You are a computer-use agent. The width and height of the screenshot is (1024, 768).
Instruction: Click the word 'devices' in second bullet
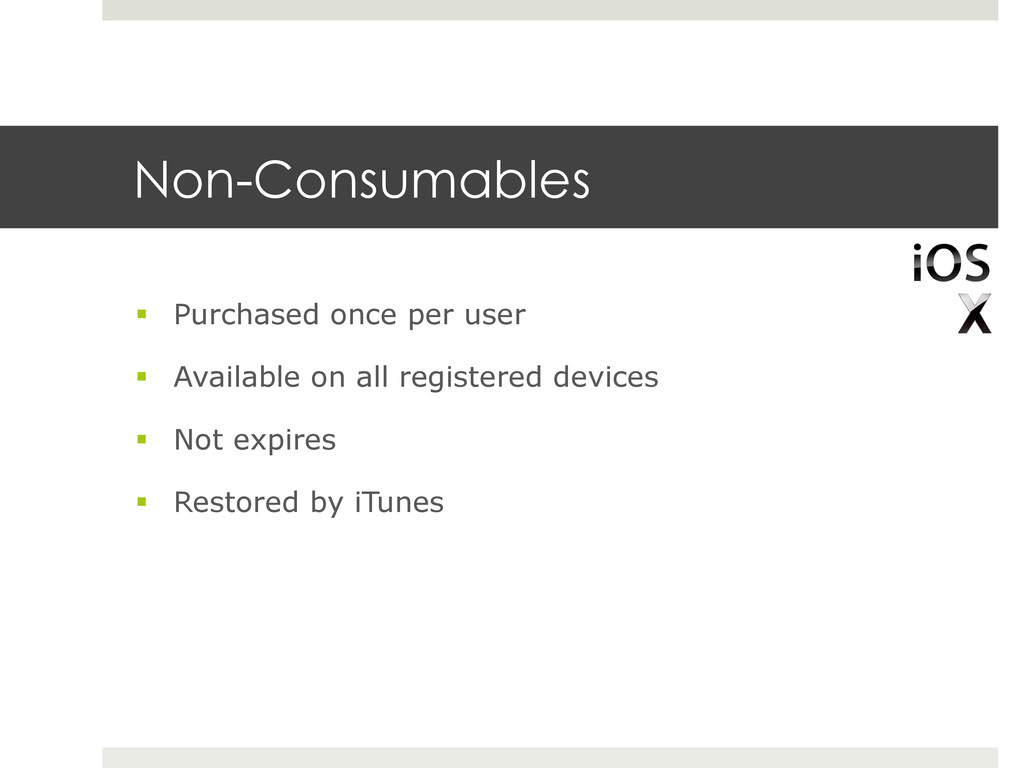click(605, 377)
